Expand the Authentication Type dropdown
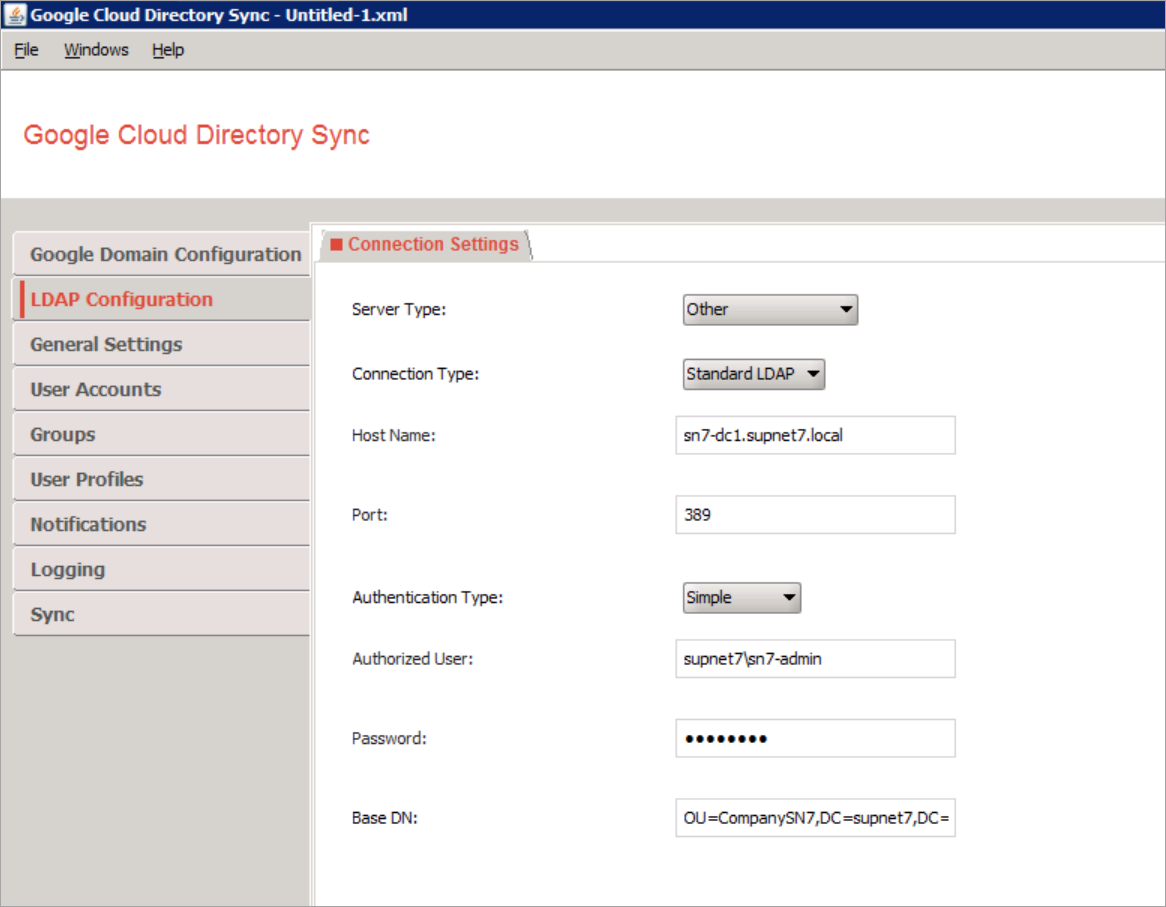This screenshot has width=1166, height=907. coord(741,598)
